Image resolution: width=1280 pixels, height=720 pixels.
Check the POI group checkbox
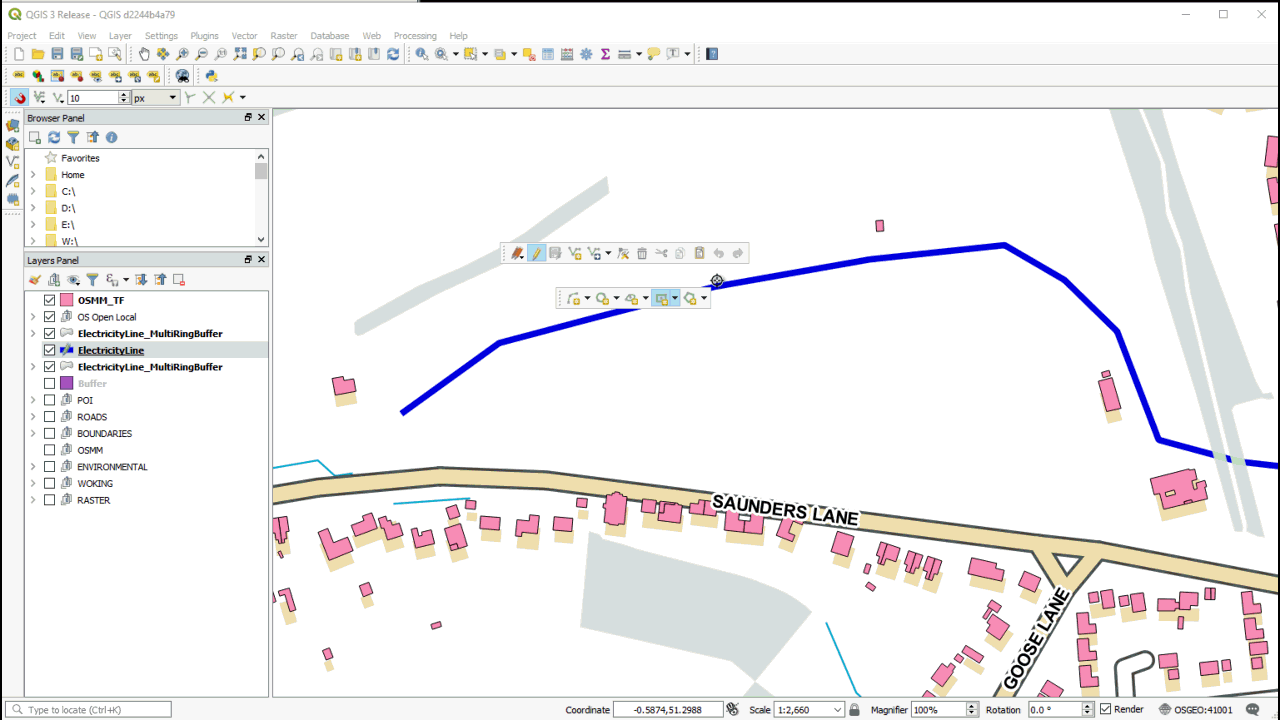(50, 400)
